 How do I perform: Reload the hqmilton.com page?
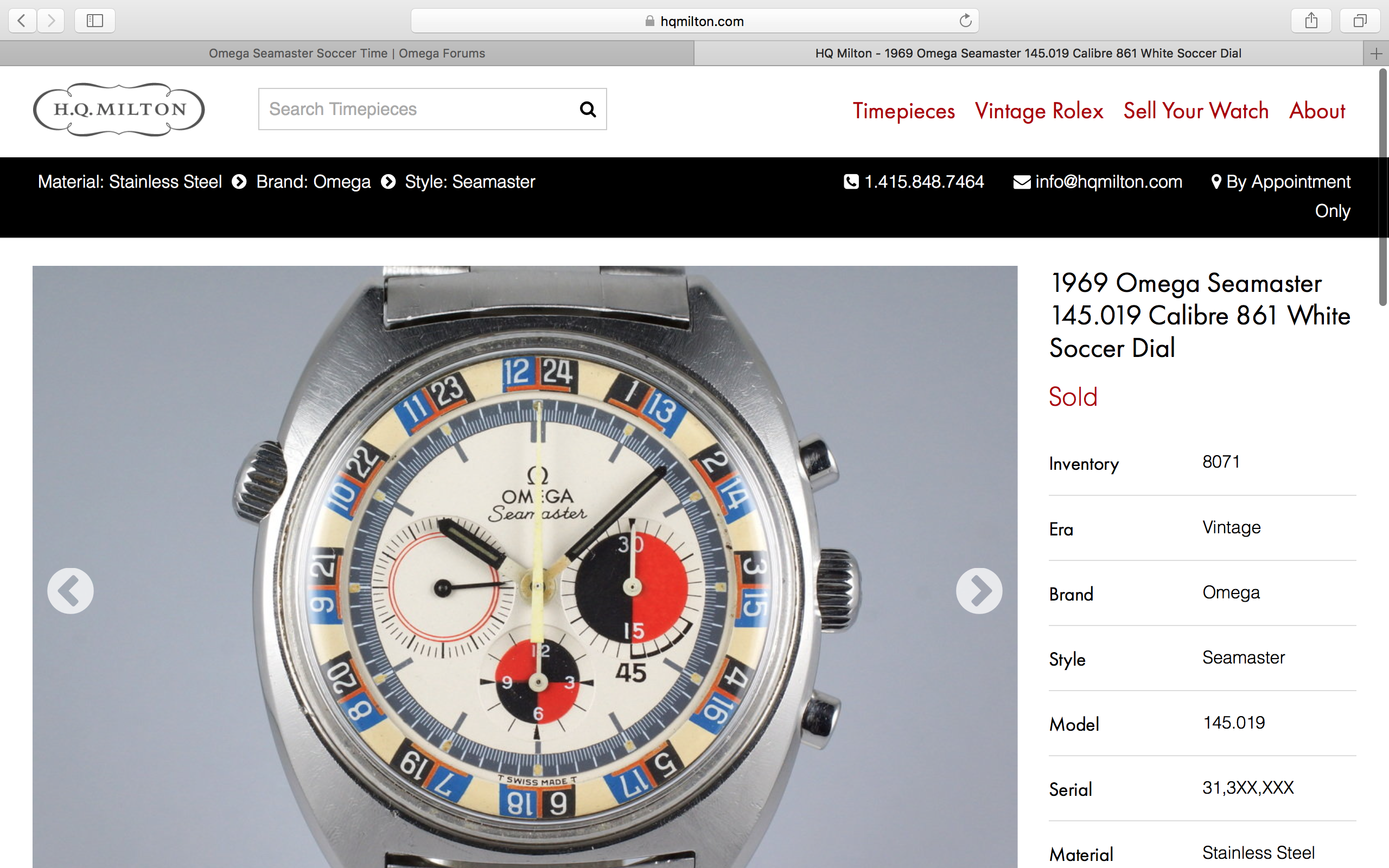click(x=965, y=21)
